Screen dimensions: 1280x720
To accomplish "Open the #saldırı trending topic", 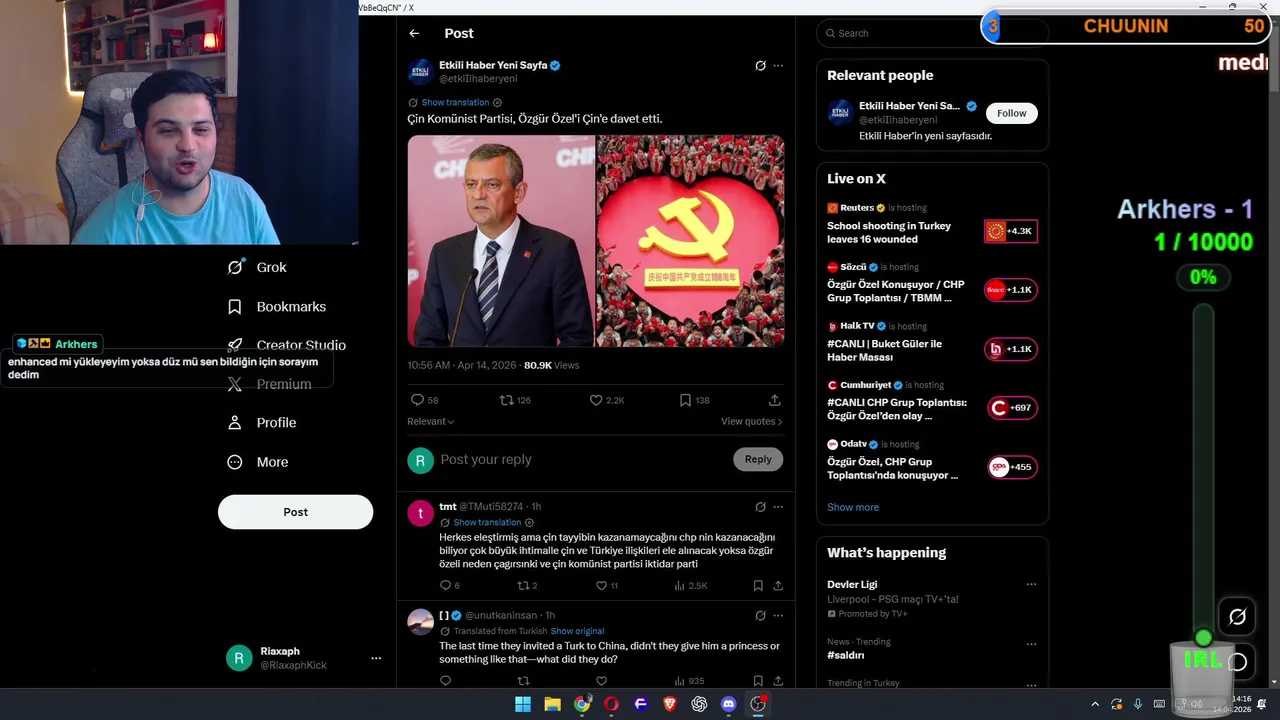I will (846, 655).
